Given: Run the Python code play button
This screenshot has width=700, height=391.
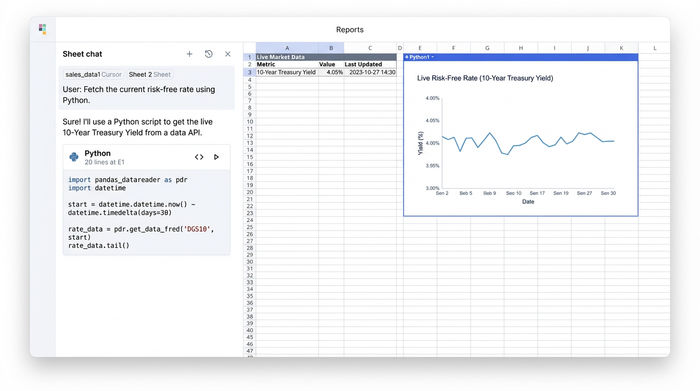Looking at the screenshot, I should coord(216,157).
